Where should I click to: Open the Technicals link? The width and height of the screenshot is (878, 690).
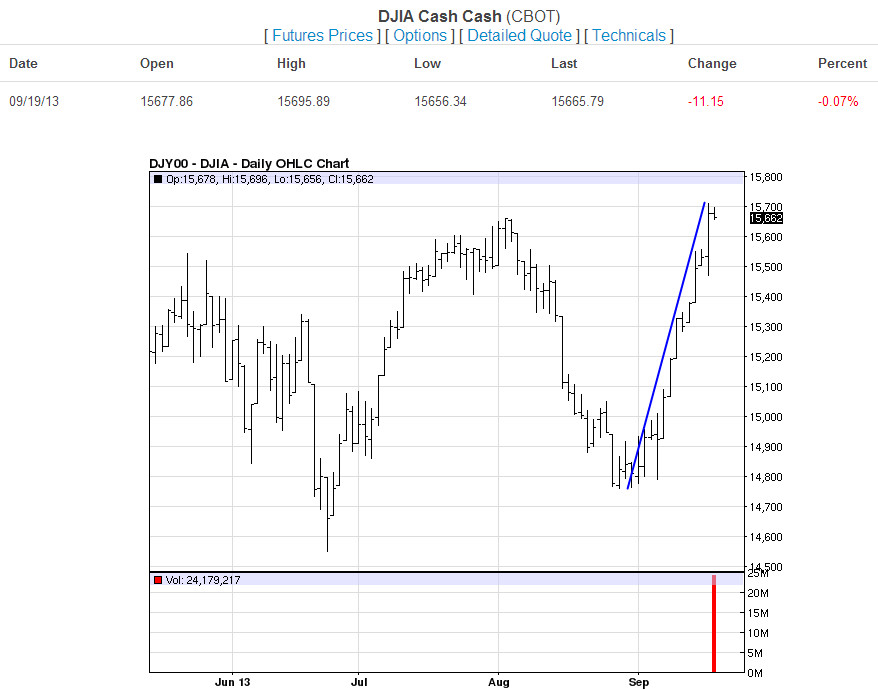point(629,35)
